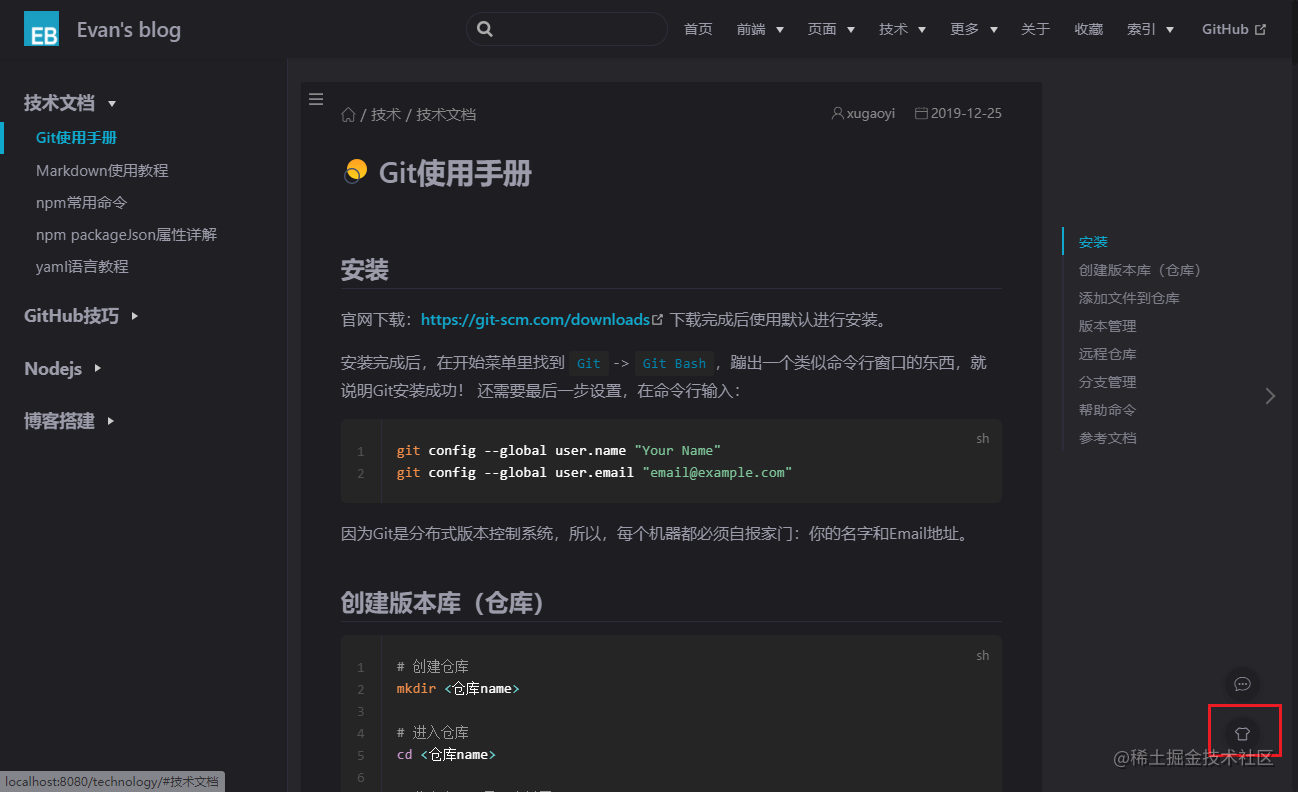
Task: Open npm常用命令 in sidebar
Action: 82,203
